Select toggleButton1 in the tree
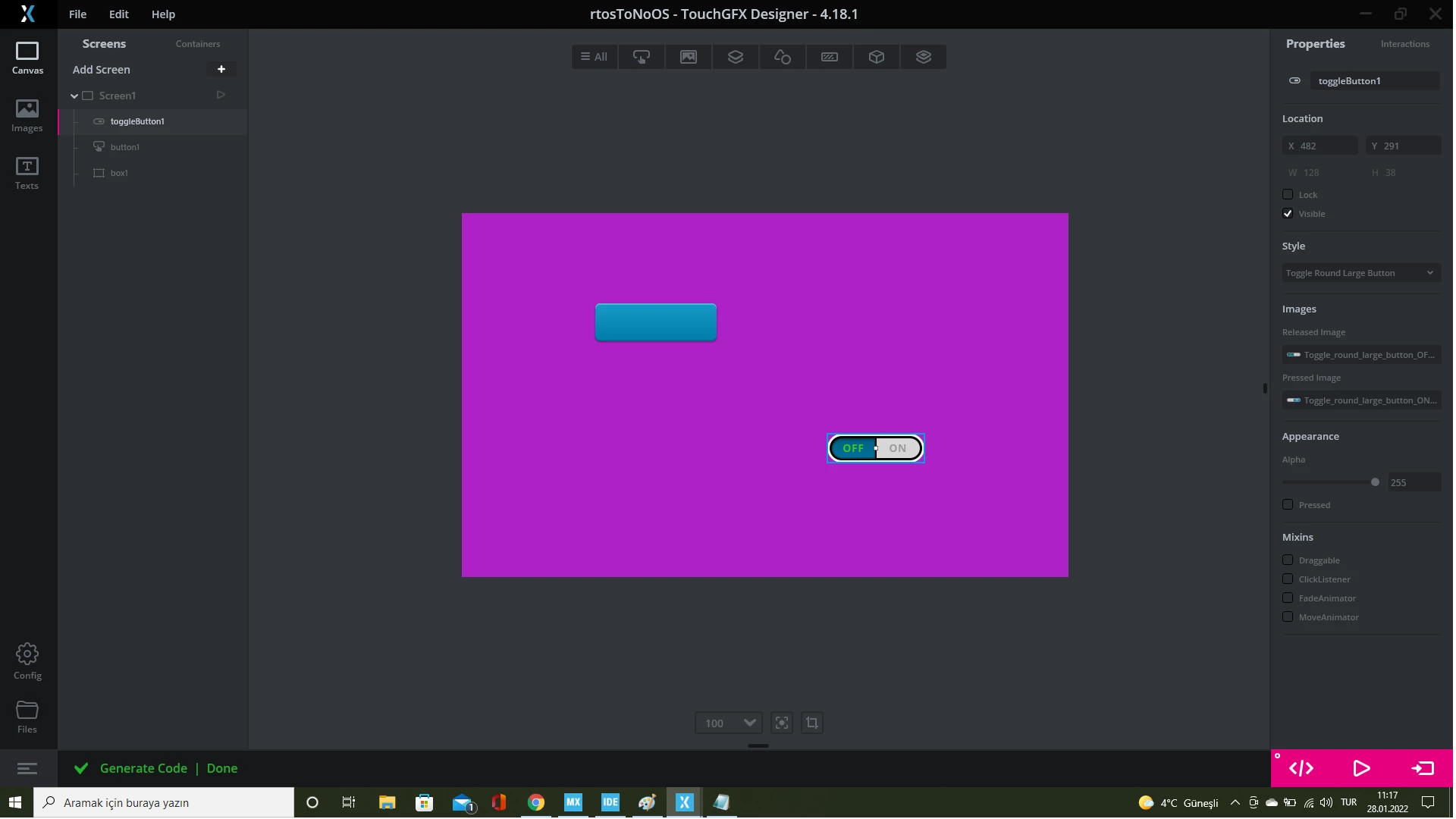Screen dimensions: 1456x819 pyautogui.click(x=153, y=121)
